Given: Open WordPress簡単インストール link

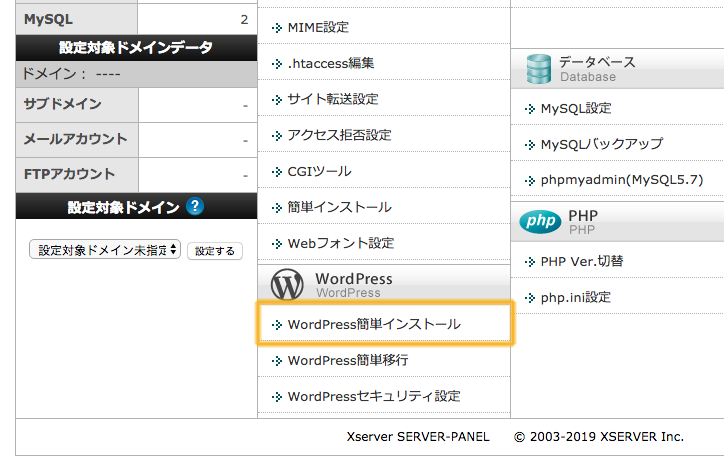Looking at the screenshot, I should click(374, 325).
